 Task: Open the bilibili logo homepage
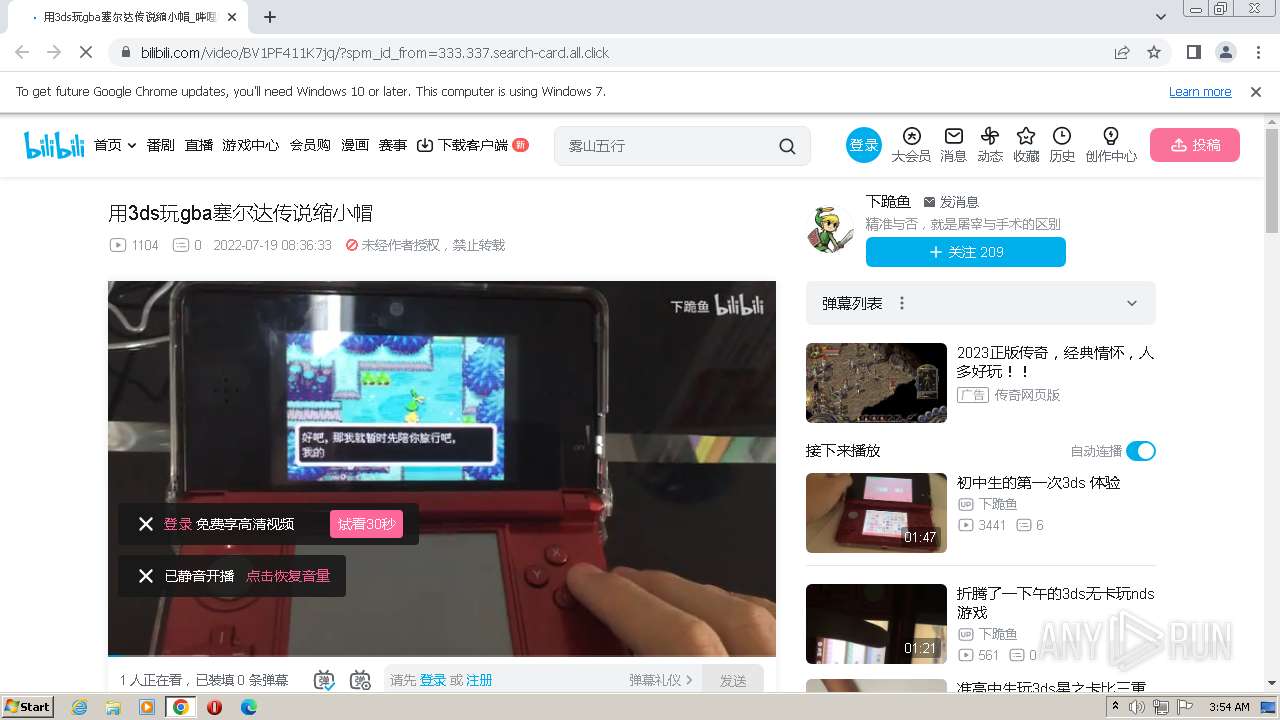[54, 145]
